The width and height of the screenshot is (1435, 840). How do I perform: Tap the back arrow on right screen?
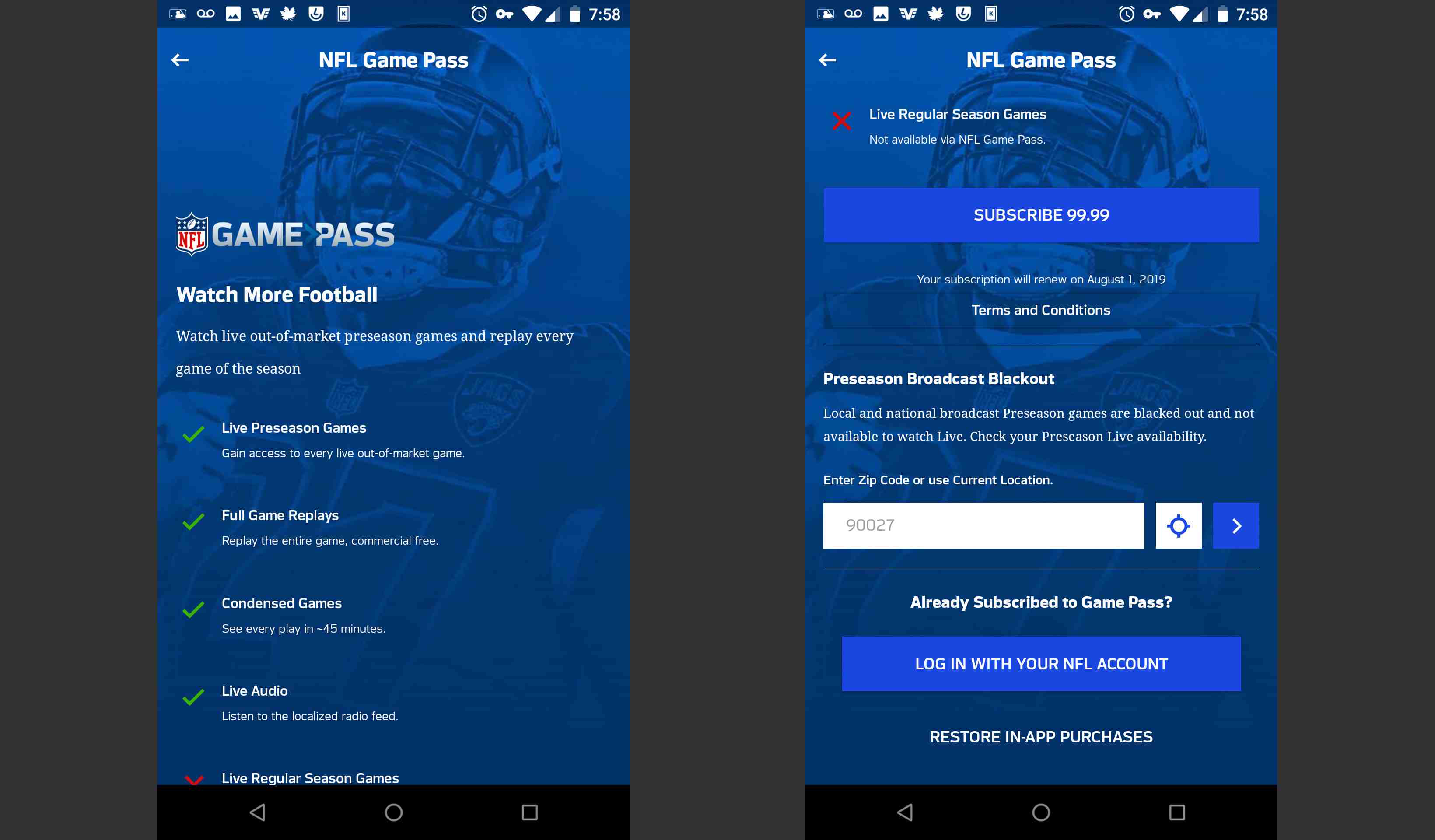tap(828, 60)
